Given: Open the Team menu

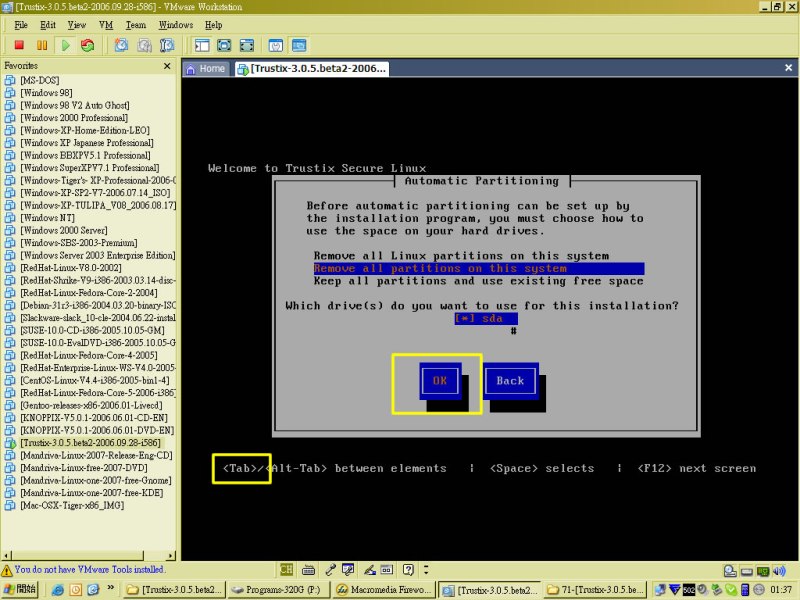Looking at the screenshot, I should [x=136, y=25].
